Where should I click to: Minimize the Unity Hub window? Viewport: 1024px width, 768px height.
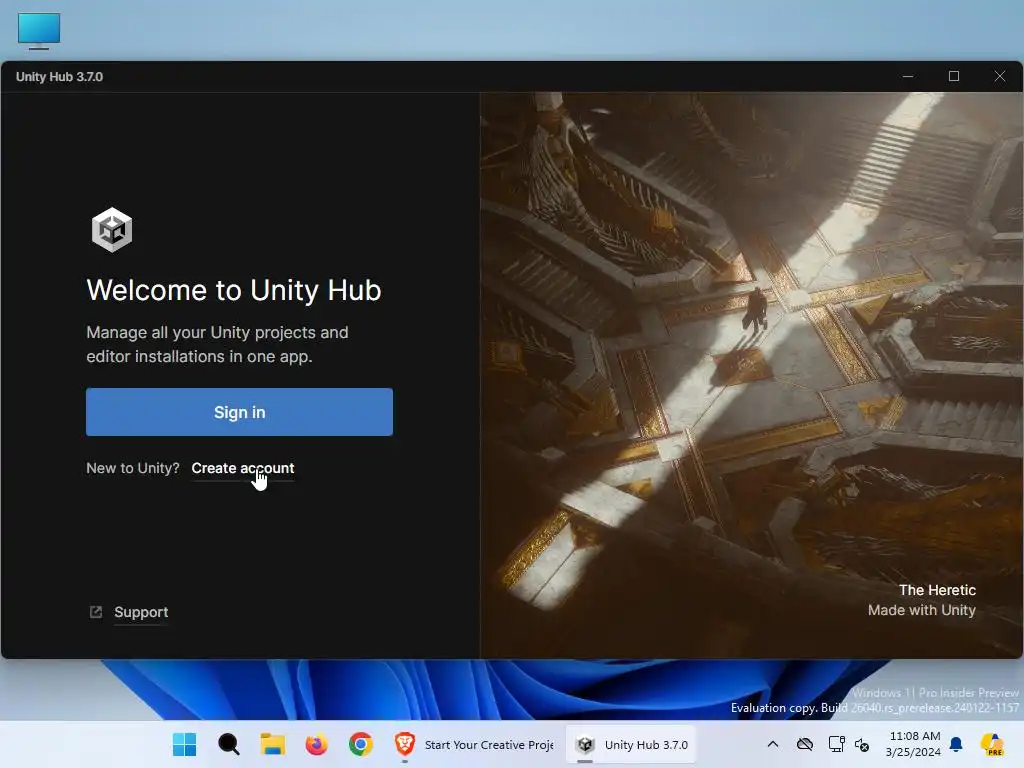point(908,76)
